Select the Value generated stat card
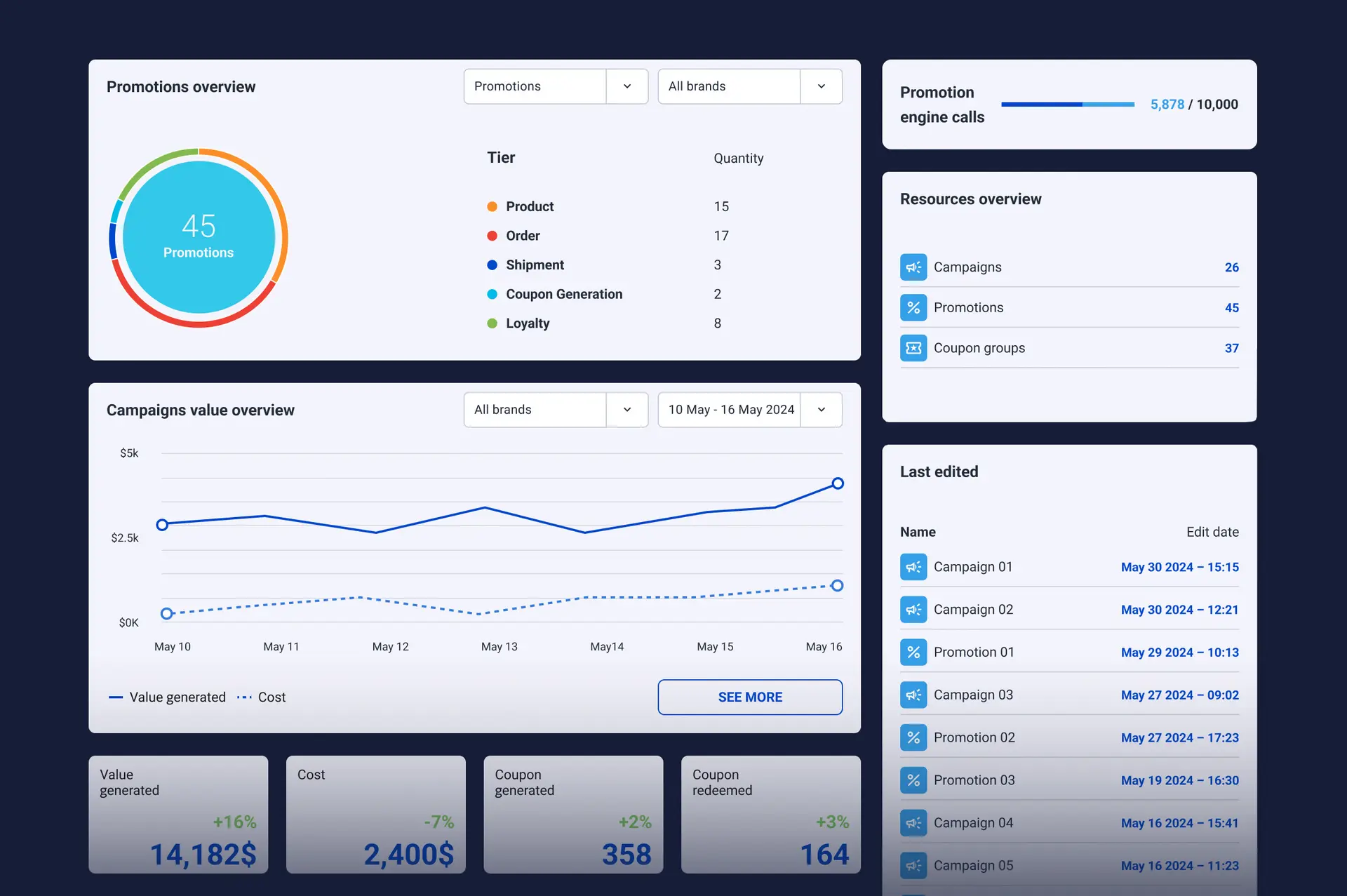The width and height of the screenshot is (1347, 896). pos(178,814)
